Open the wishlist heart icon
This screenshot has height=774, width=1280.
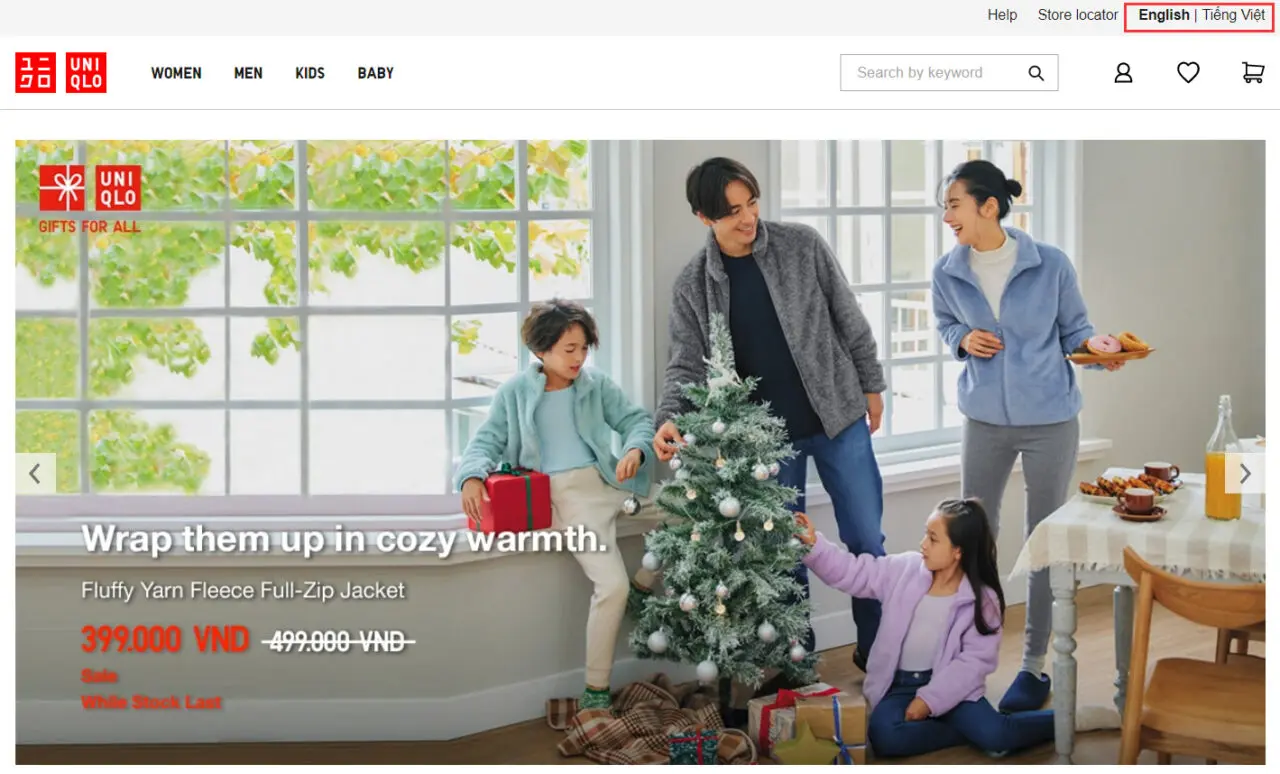pos(1188,73)
